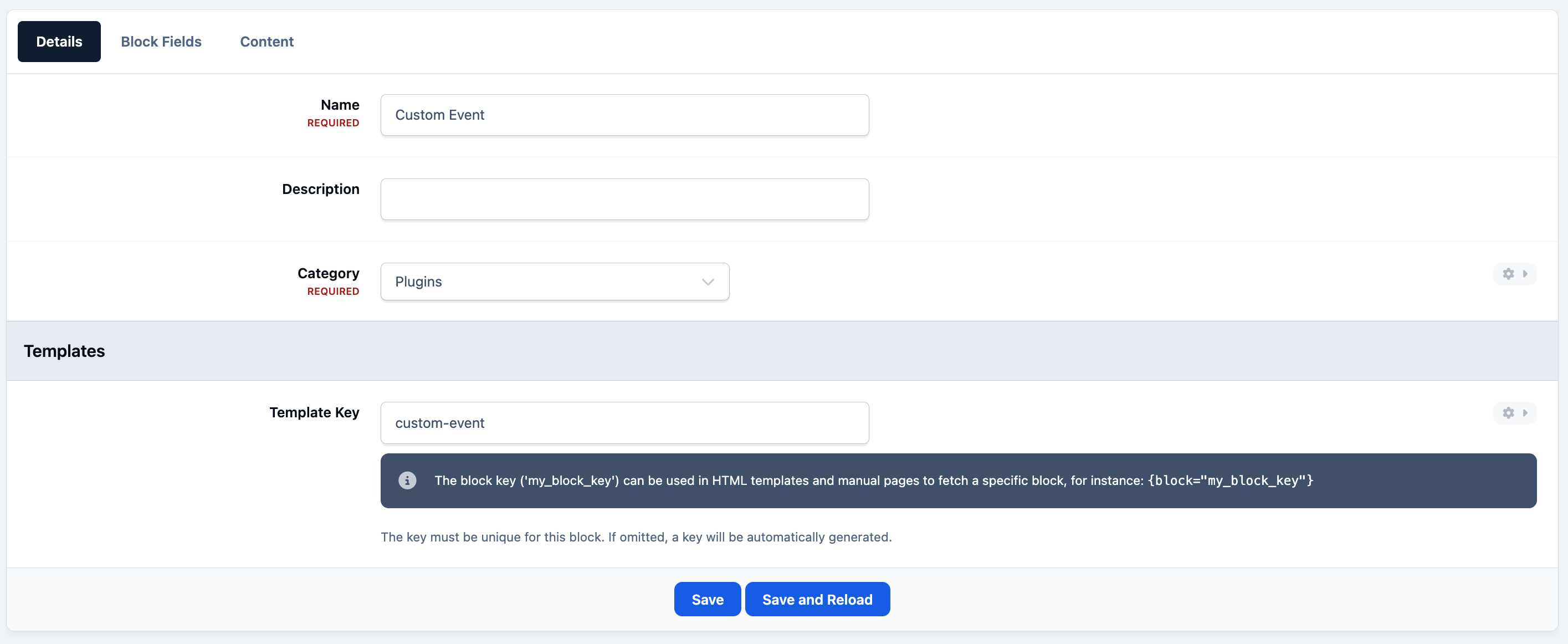Open the Category dropdown showing Plugins

pyautogui.click(x=555, y=282)
